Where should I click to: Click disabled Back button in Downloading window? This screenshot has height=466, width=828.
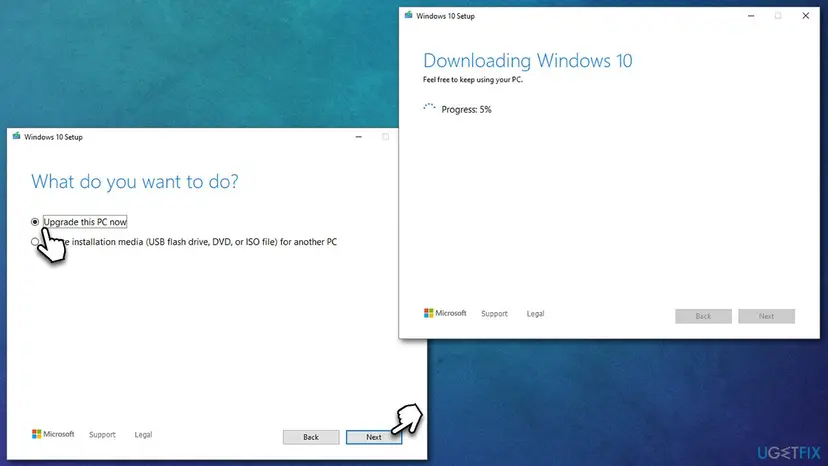(x=703, y=316)
